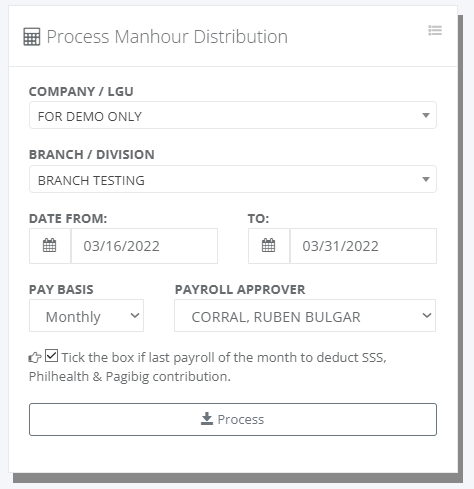The height and width of the screenshot is (489, 474).
Task: Open the Payroll Approver dropdown
Action: coord(305,315)
